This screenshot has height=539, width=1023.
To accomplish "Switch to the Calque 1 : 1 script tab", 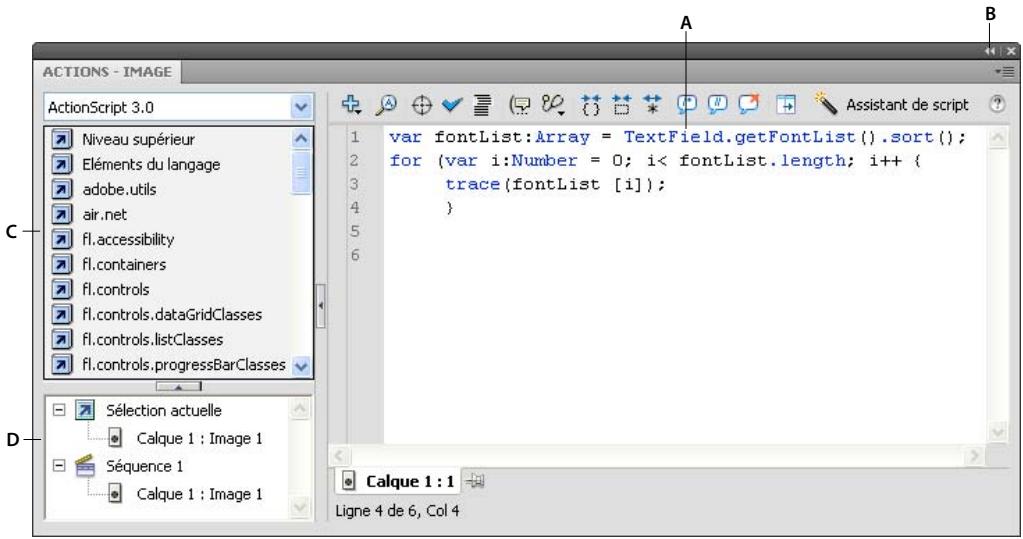I will pos(398,482).
